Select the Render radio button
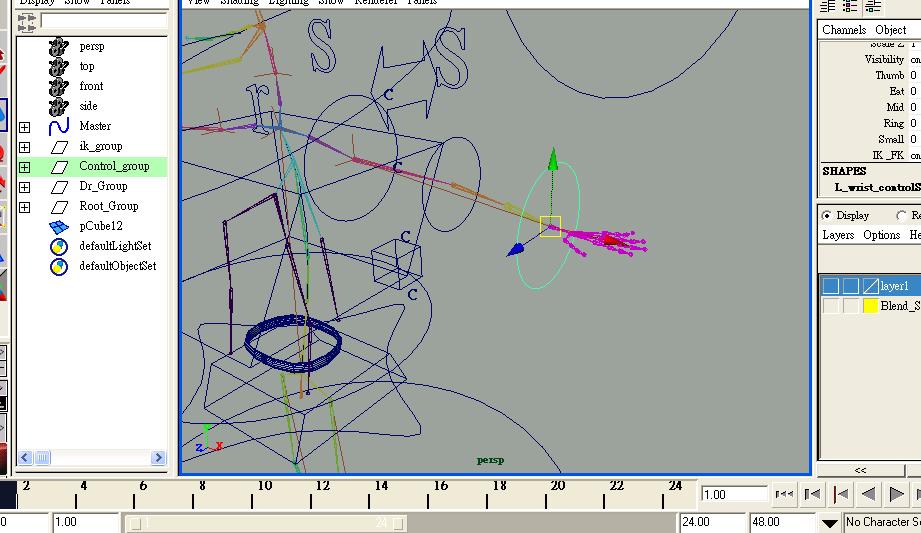Image resolution: width=921 pixels, height=533 pixels. click(902, 216)
